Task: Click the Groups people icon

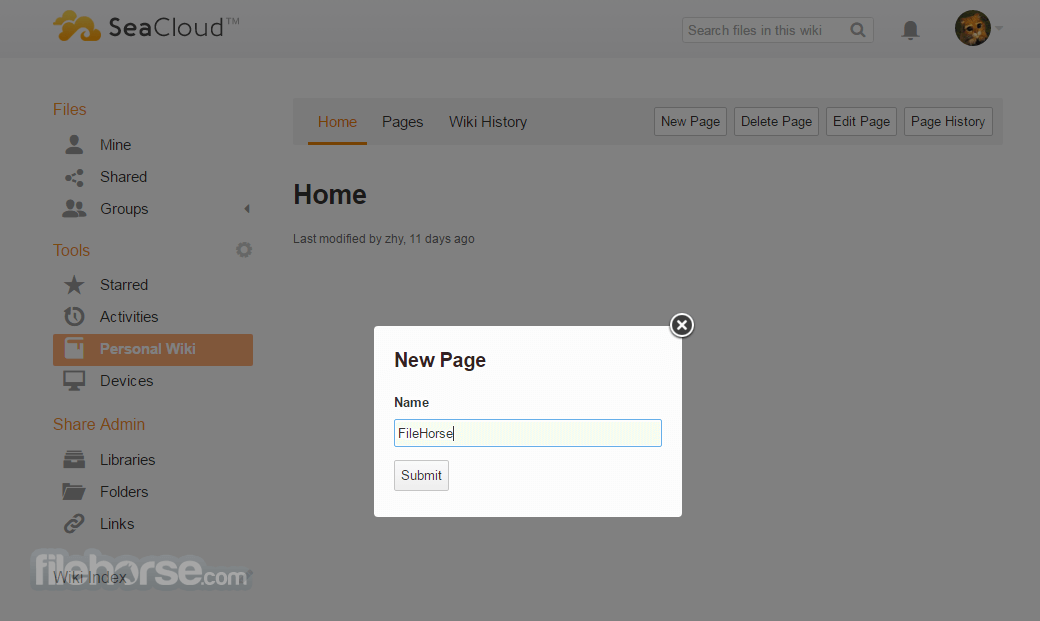Action: (x=74, y=209)
